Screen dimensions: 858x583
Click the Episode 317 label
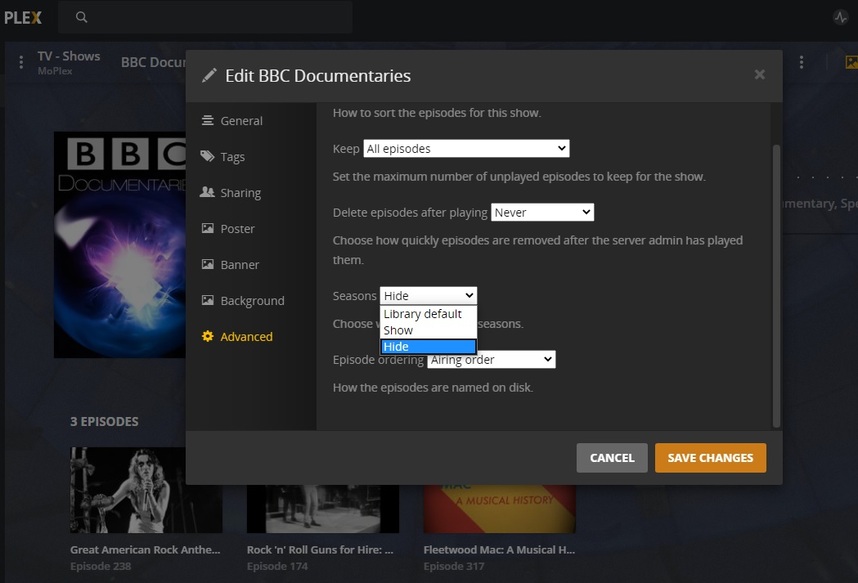click(454, 566)
